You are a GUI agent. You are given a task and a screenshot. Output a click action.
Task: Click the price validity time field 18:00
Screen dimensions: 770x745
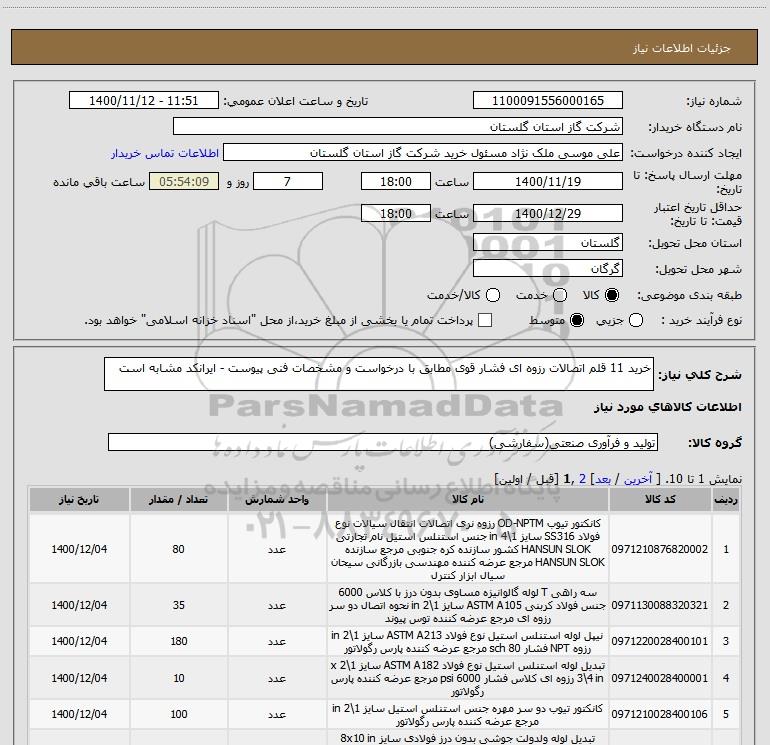(396, 213)
